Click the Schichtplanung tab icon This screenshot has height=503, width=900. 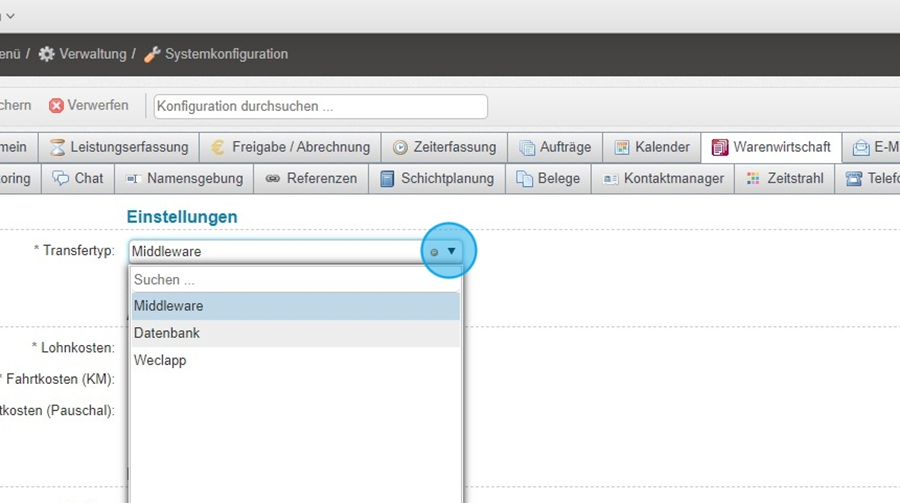(387, 179)
